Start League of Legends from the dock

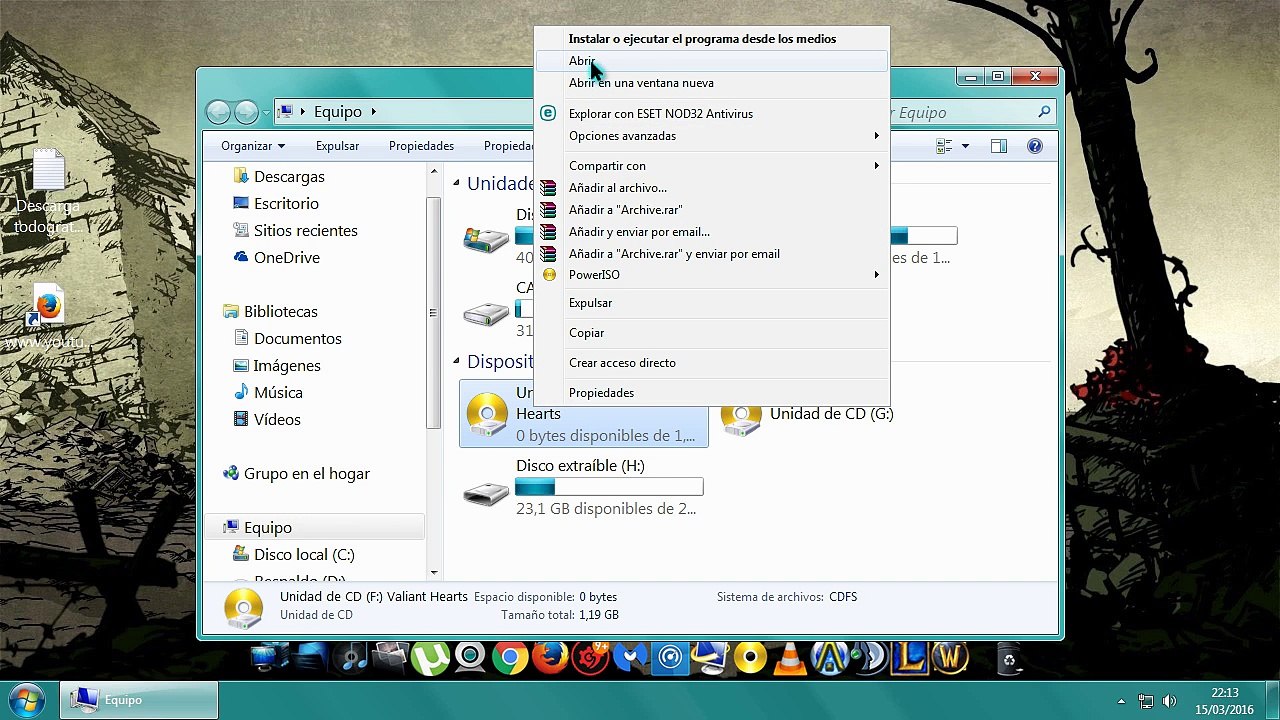[910, 658]
